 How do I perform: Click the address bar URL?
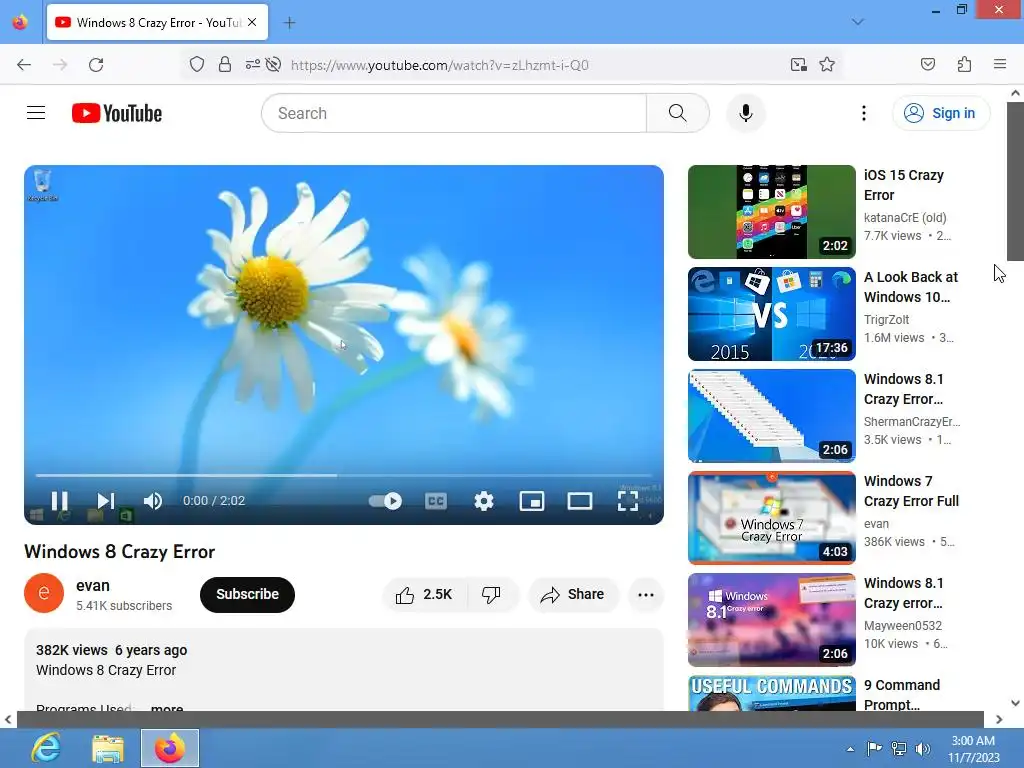pos(440,65)
